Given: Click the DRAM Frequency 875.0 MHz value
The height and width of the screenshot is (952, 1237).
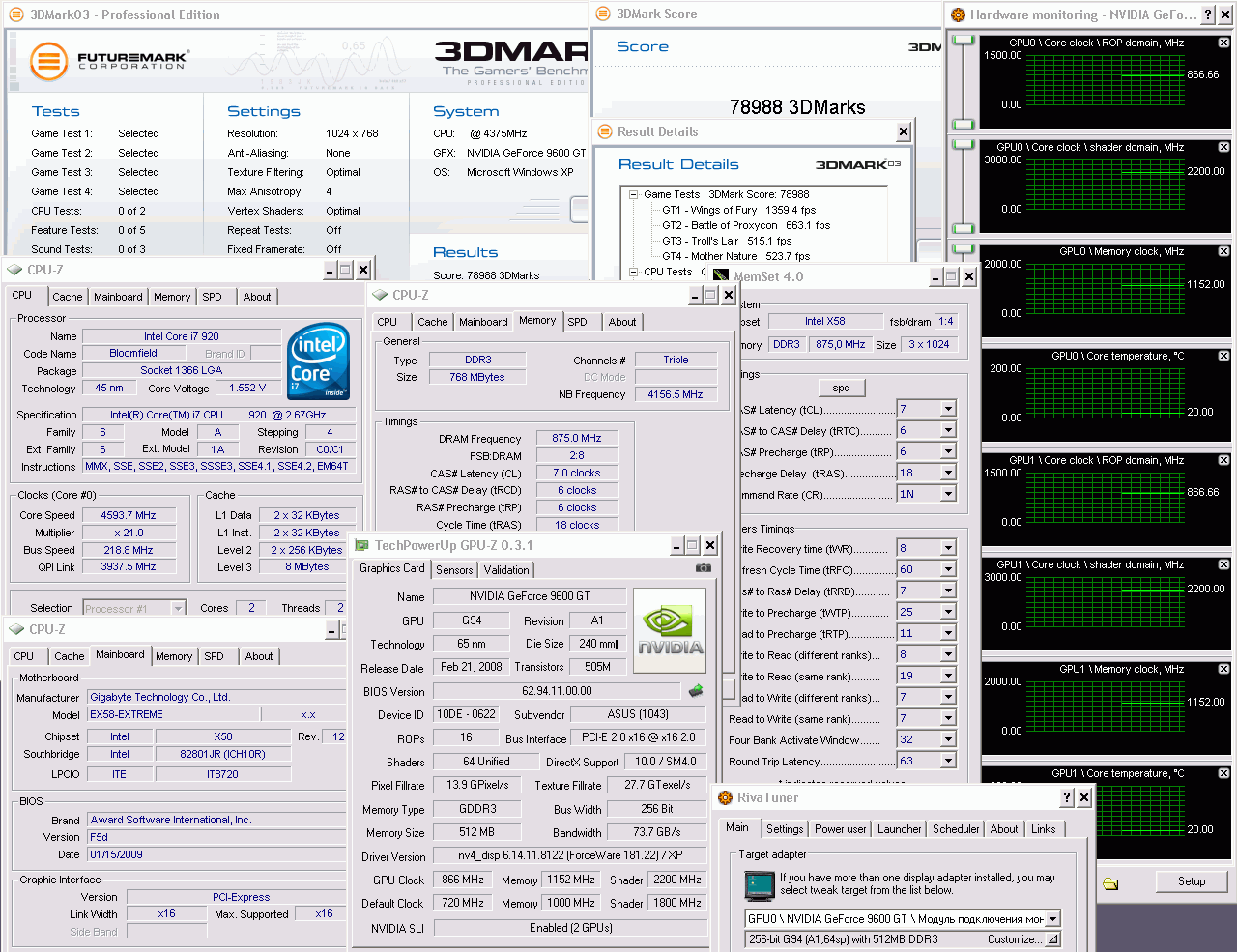Looking at the screenshot, I should tap(577, 438).
